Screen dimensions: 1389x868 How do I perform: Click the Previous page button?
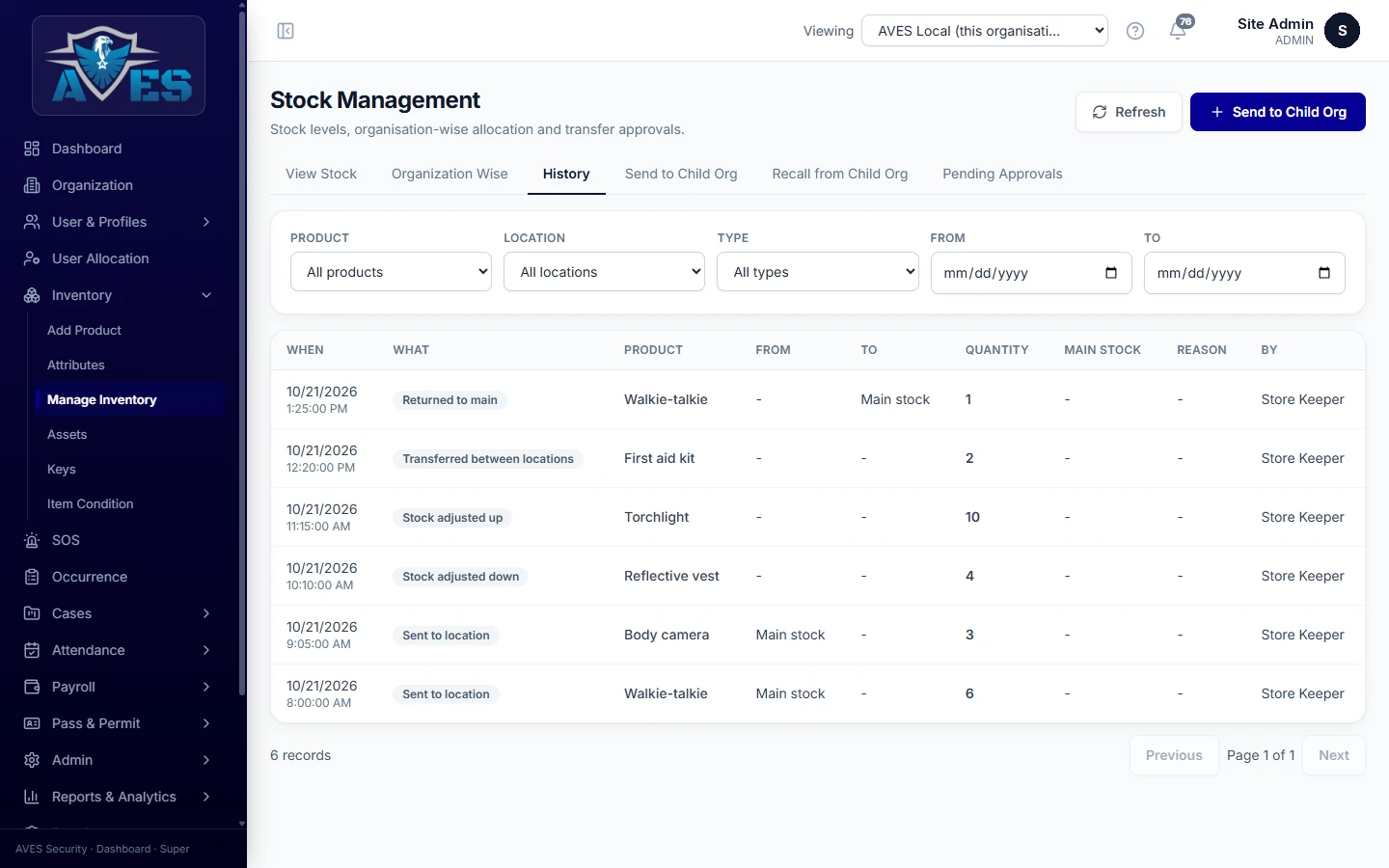[1174, 755]
